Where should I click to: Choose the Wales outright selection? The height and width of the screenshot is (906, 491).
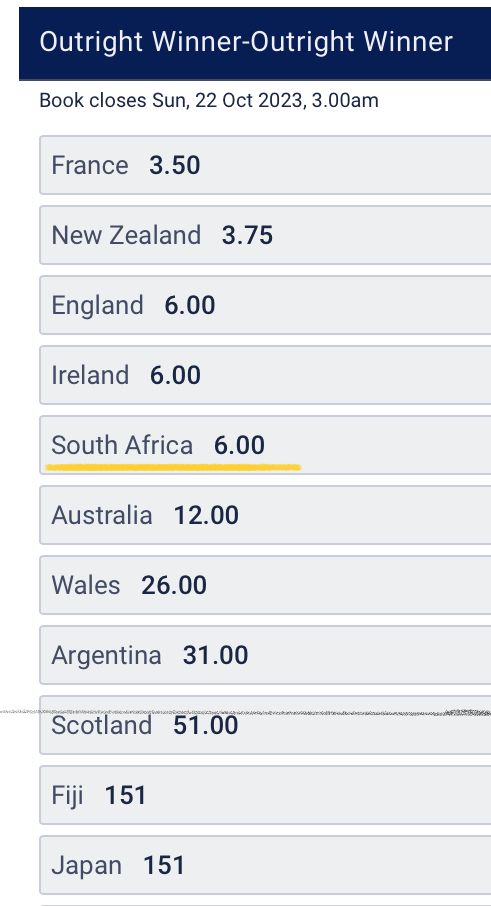(x=265, y=585)
